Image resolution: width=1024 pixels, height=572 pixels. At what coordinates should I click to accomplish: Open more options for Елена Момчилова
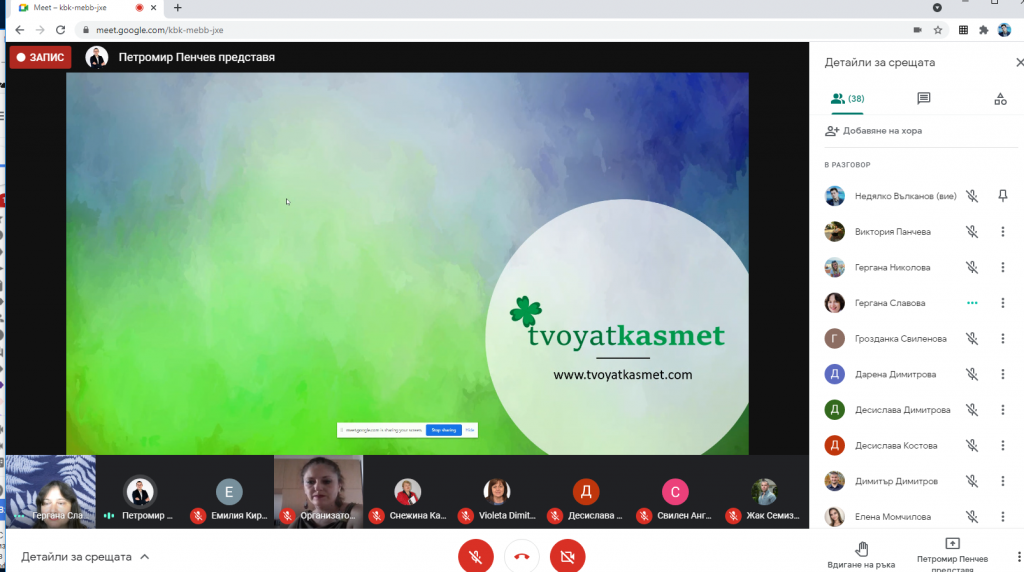coord(1002,516)
